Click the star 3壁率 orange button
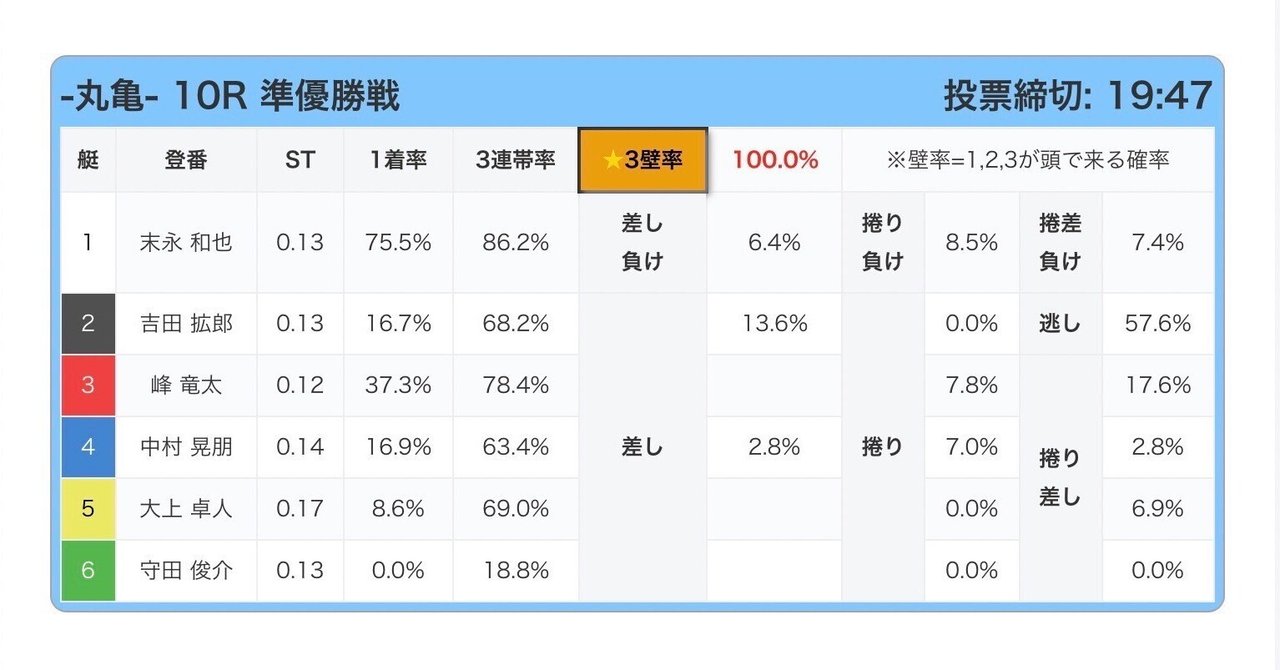The width and height of the screenshot is (1280, 670). tap(643, 160)
